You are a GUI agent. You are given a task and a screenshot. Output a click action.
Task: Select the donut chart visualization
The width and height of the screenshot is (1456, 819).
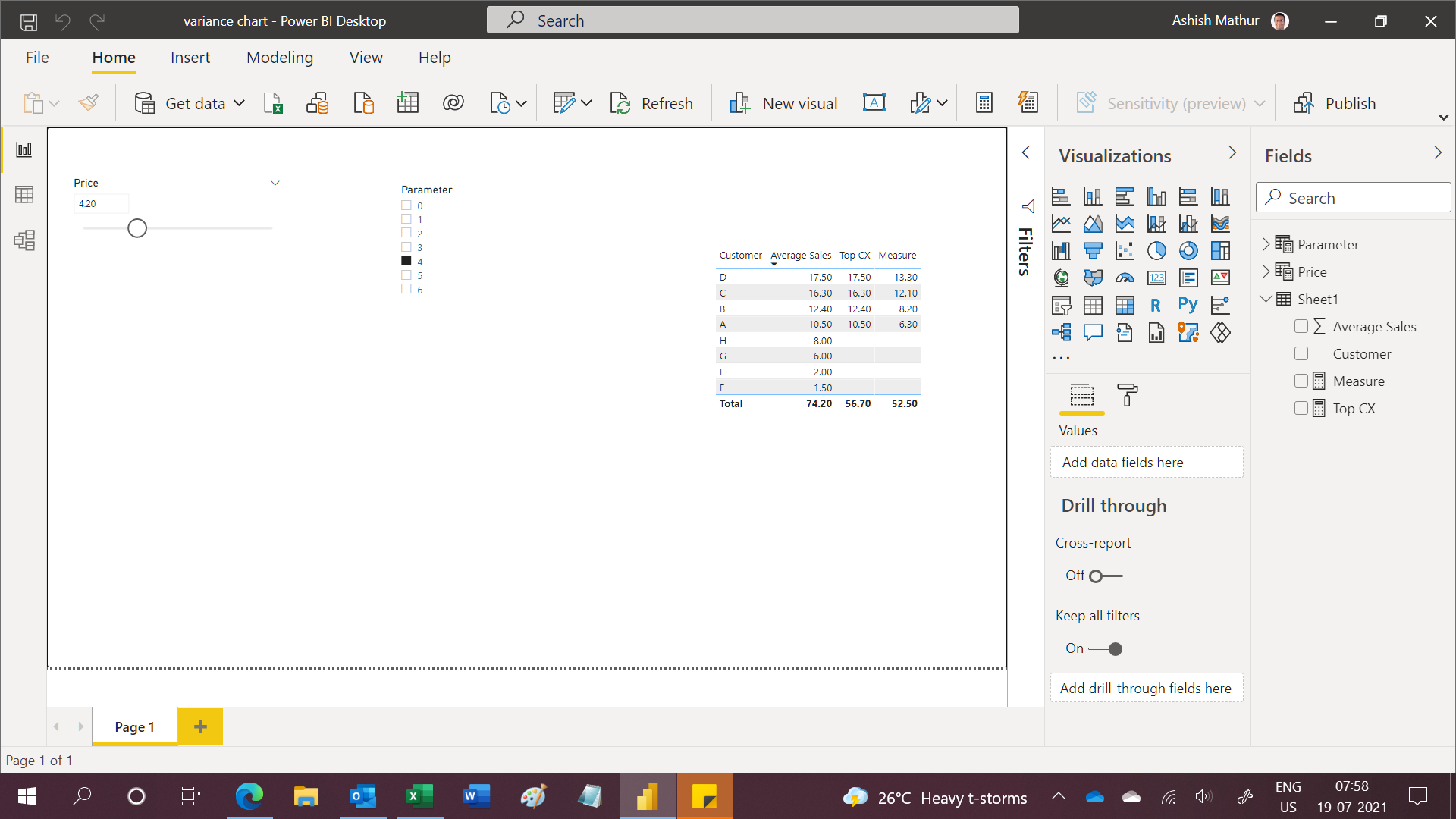[1188, 250]
